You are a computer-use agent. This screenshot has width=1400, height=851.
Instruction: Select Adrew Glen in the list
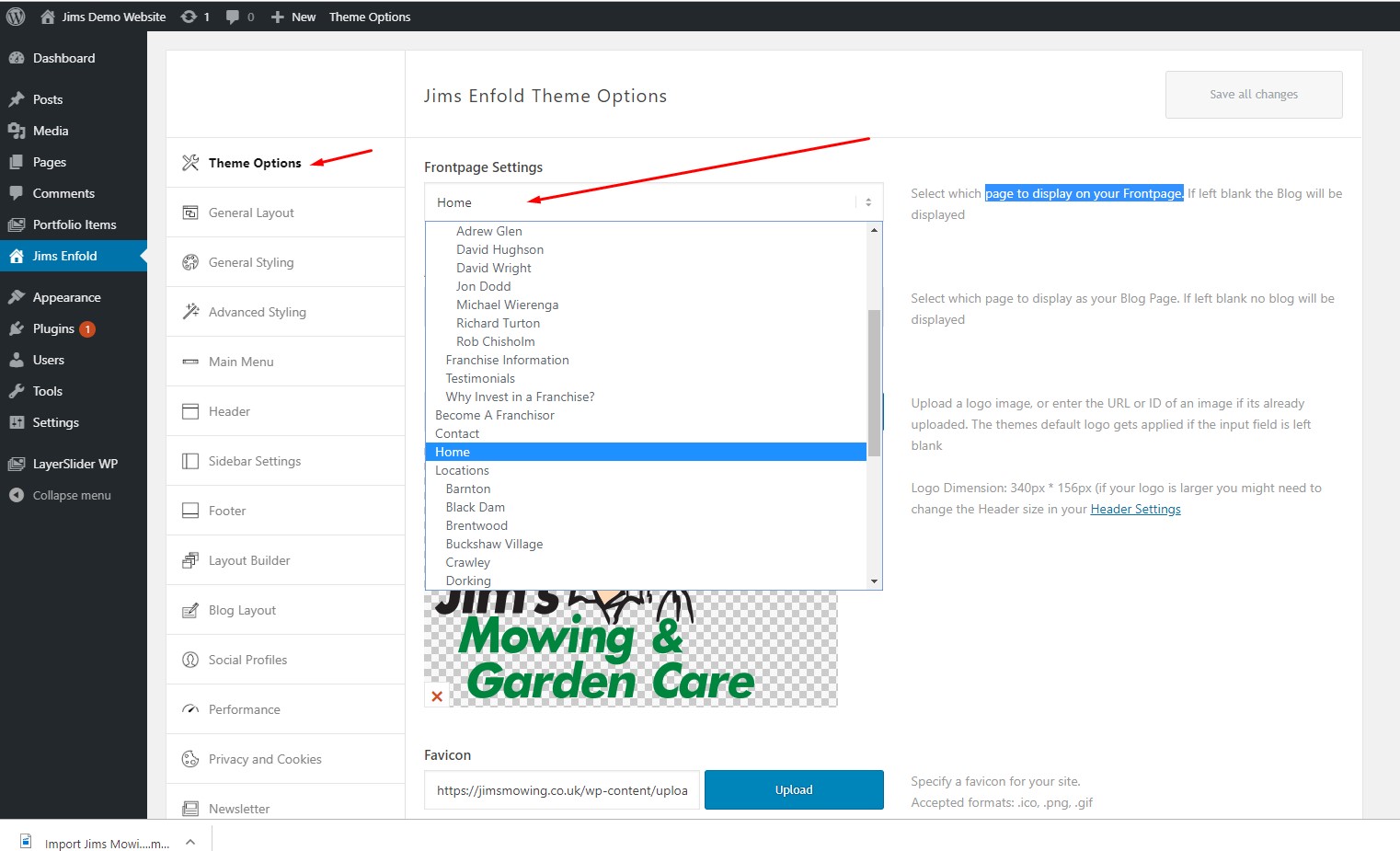click(x=646, y=231)
